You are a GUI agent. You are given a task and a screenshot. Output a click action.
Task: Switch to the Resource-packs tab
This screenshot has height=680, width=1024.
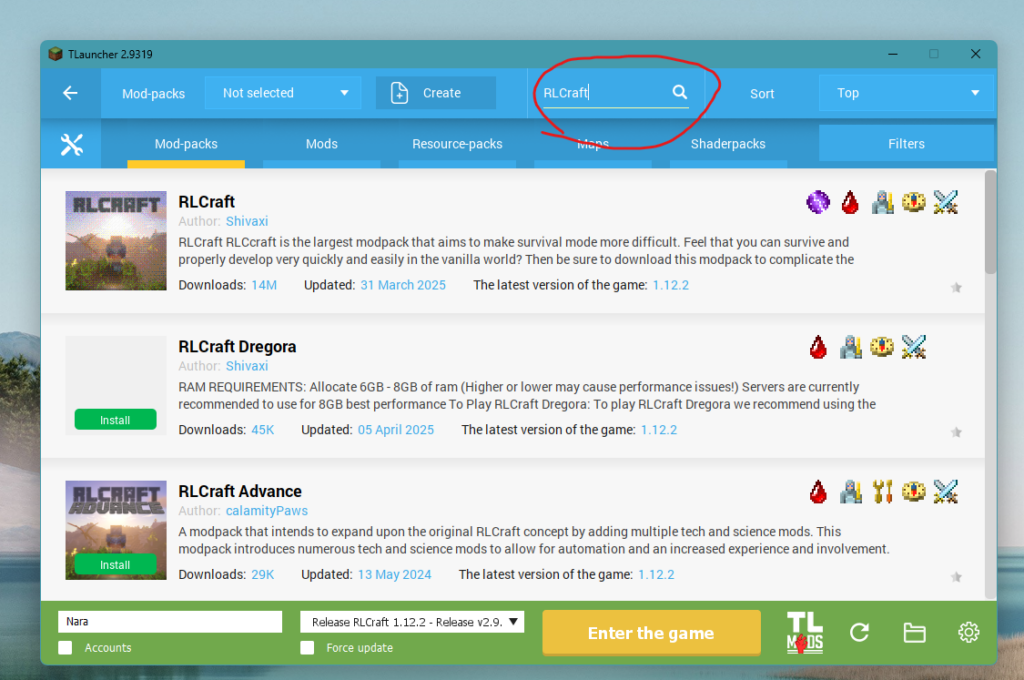(457, 144)
